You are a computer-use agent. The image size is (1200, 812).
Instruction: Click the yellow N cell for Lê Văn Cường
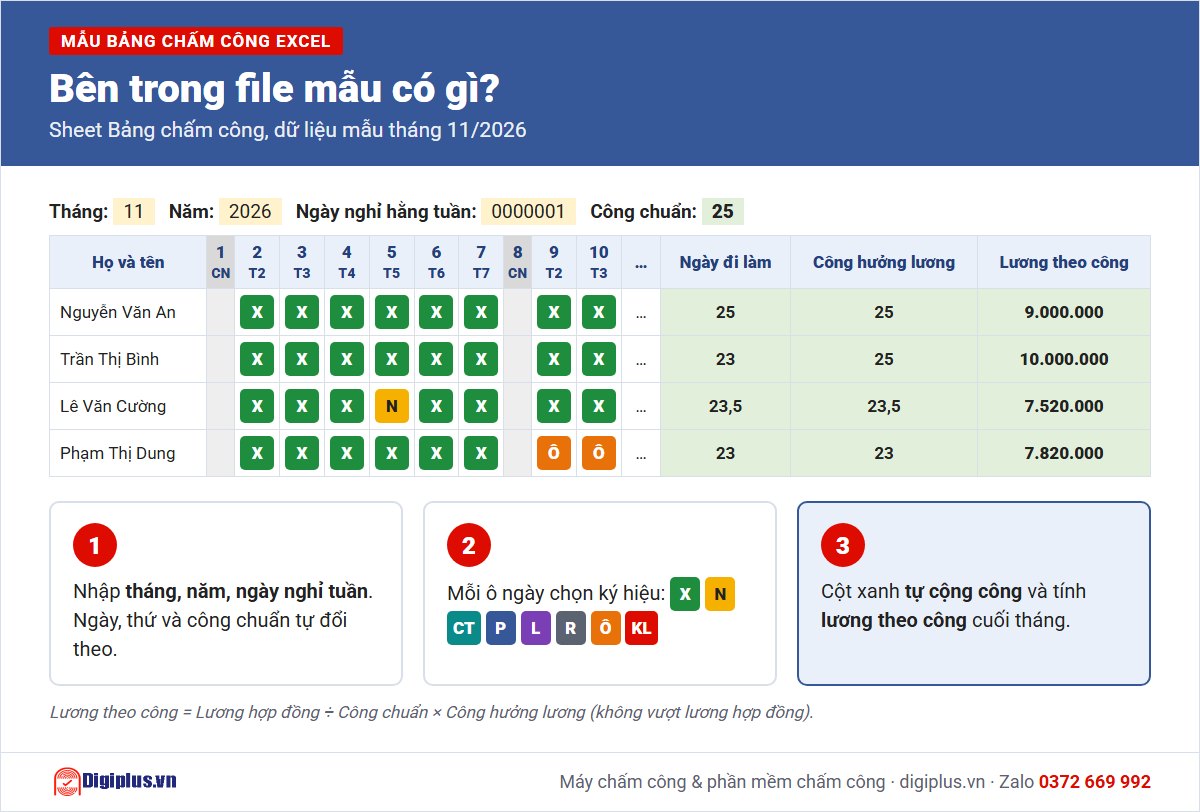pos(392,406)
